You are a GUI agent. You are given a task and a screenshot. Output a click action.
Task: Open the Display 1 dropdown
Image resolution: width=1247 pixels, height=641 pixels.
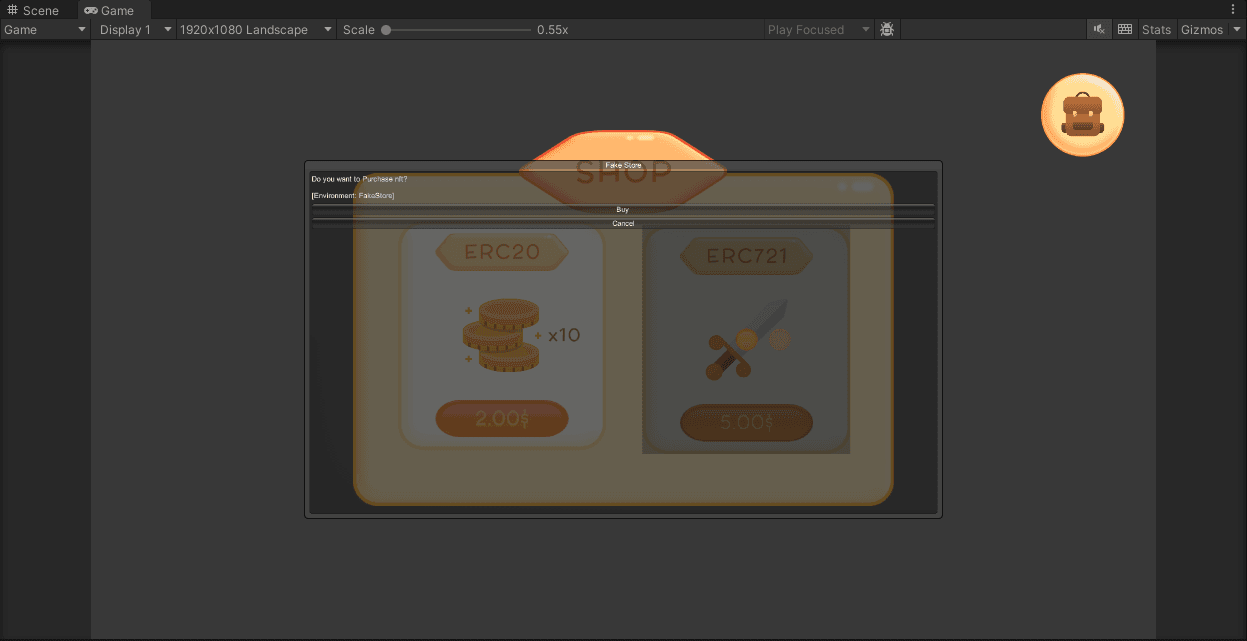(135, 30)
